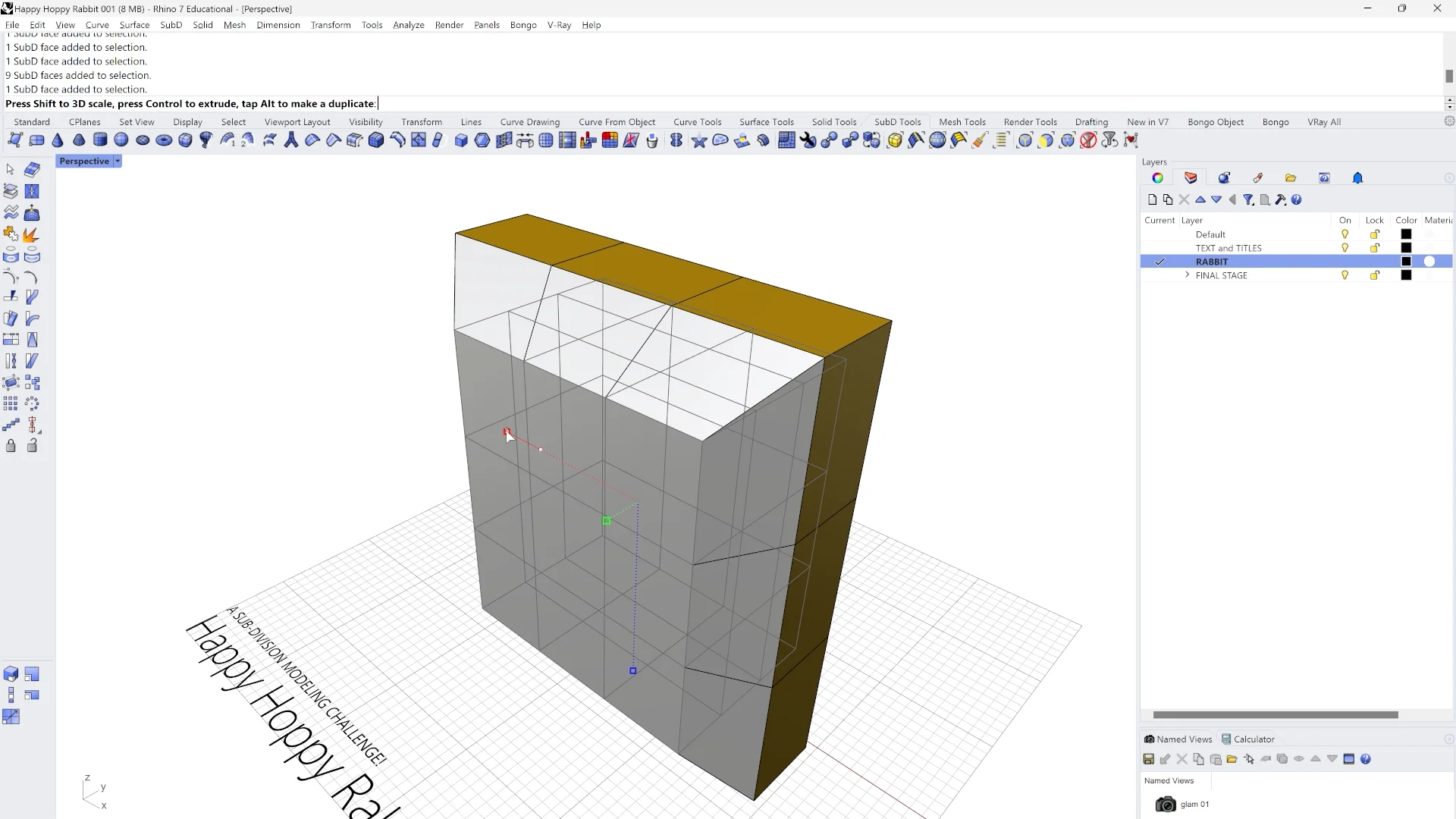Click the notifications bell panel icon
Screen dimensions: 1456x819
[x=1357, y=178]
